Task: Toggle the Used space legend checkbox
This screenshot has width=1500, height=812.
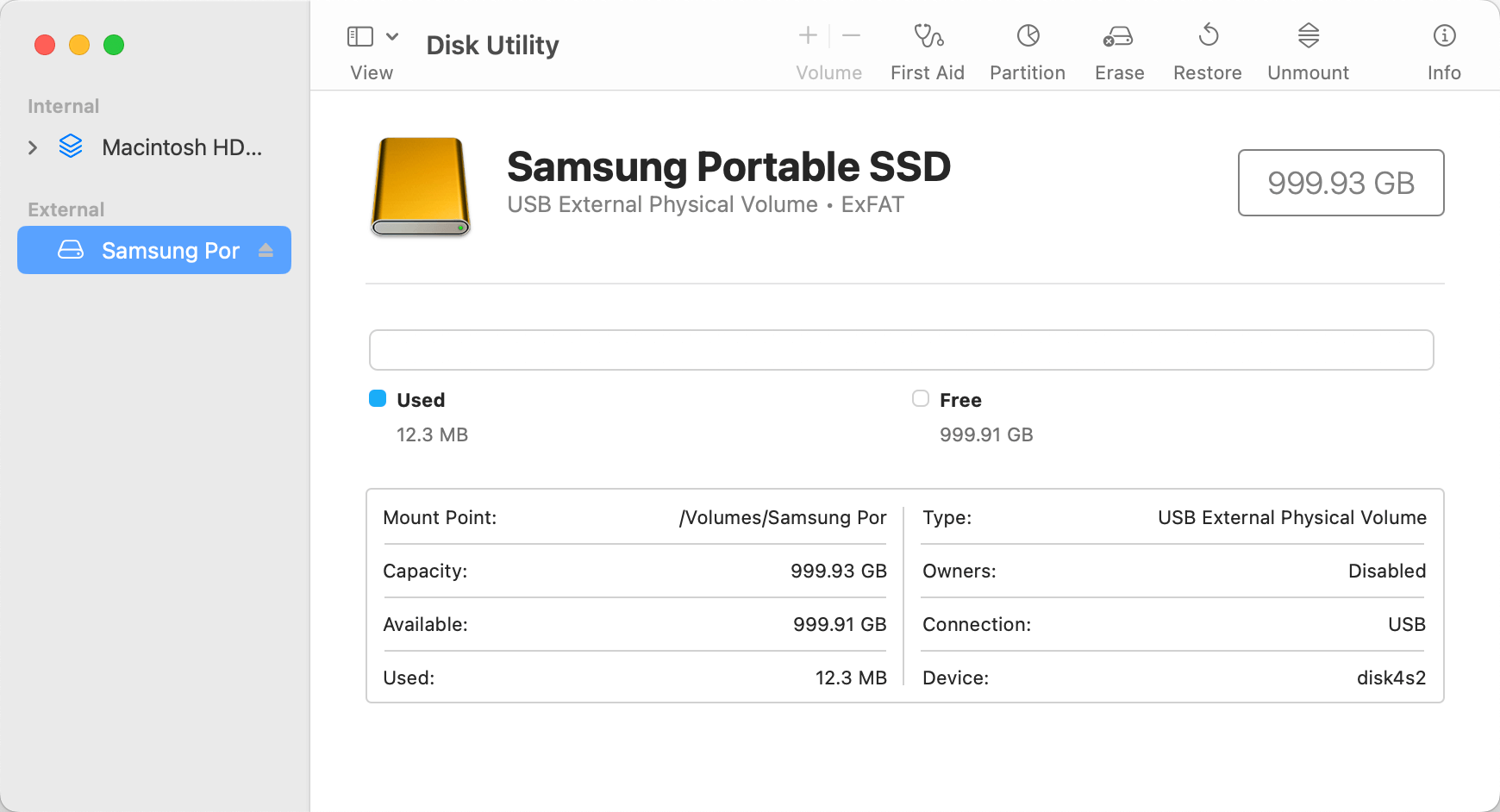Action: [x=378, y=398]
